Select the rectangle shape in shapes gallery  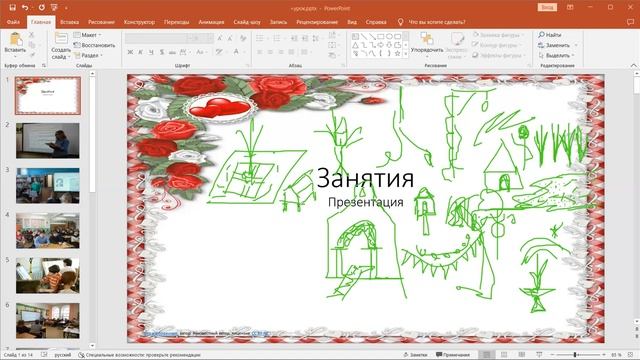click(380, 37)
